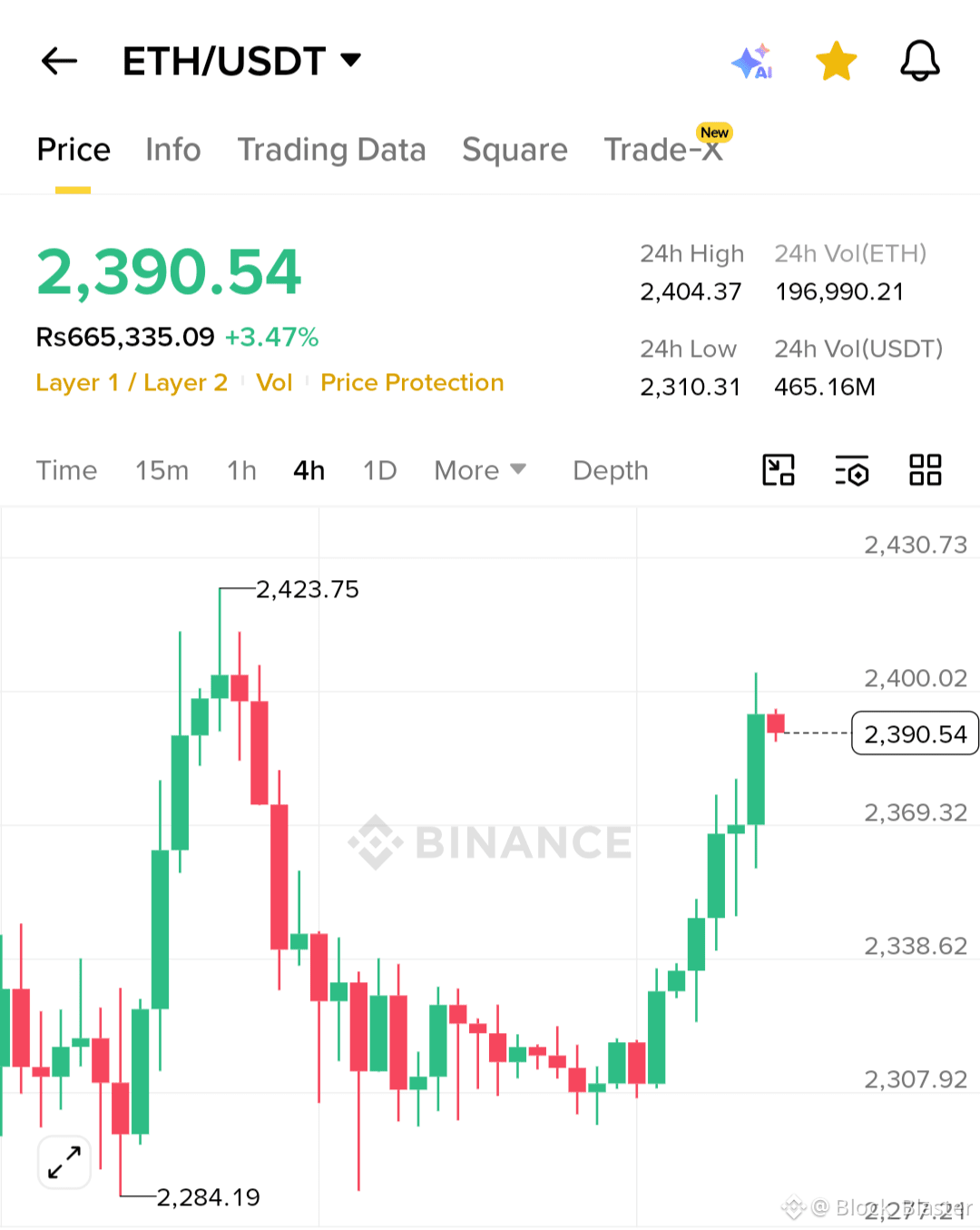The width and height of the screenshot is (980, 1230).
Task: Open the Price Protection link
Action: point(412,382)
